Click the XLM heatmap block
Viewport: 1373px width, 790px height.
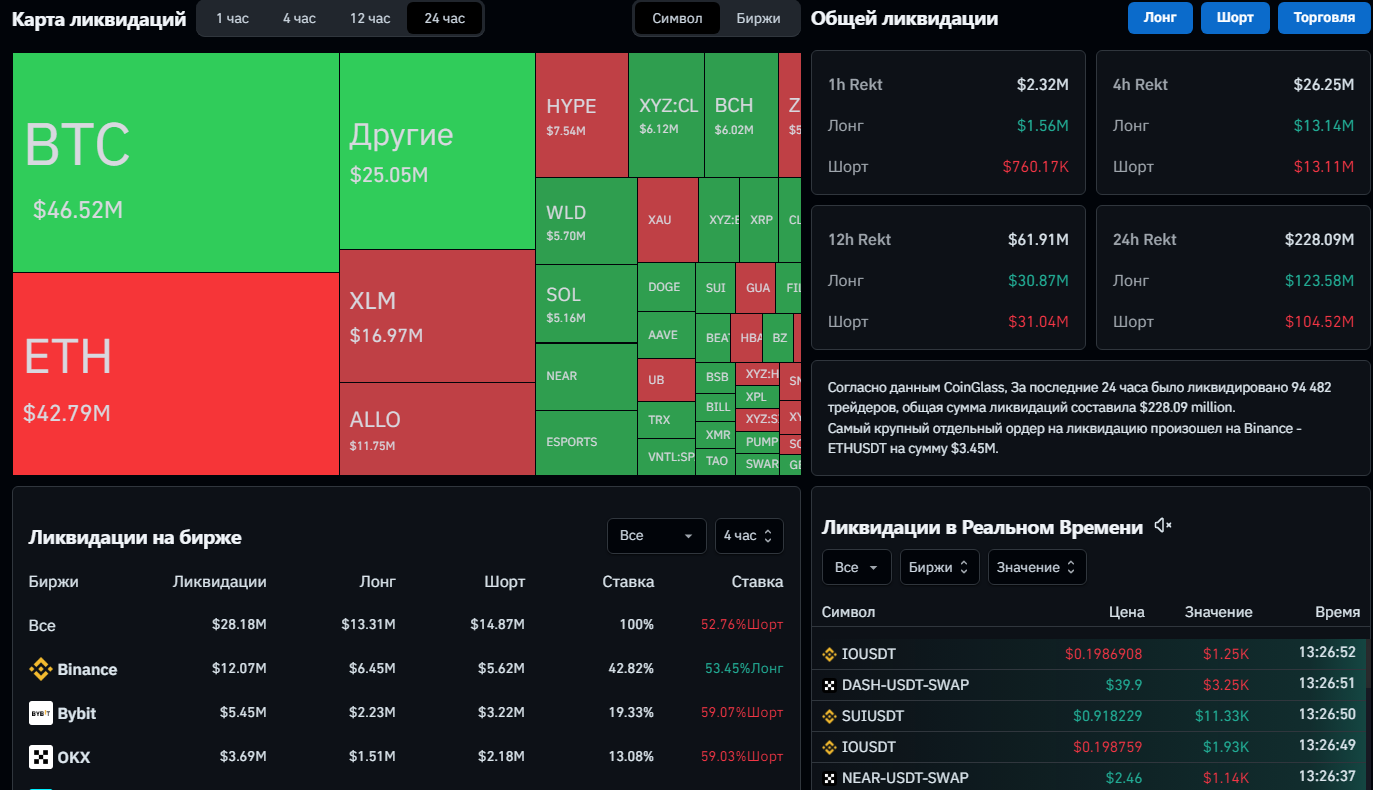click(437, 316)
